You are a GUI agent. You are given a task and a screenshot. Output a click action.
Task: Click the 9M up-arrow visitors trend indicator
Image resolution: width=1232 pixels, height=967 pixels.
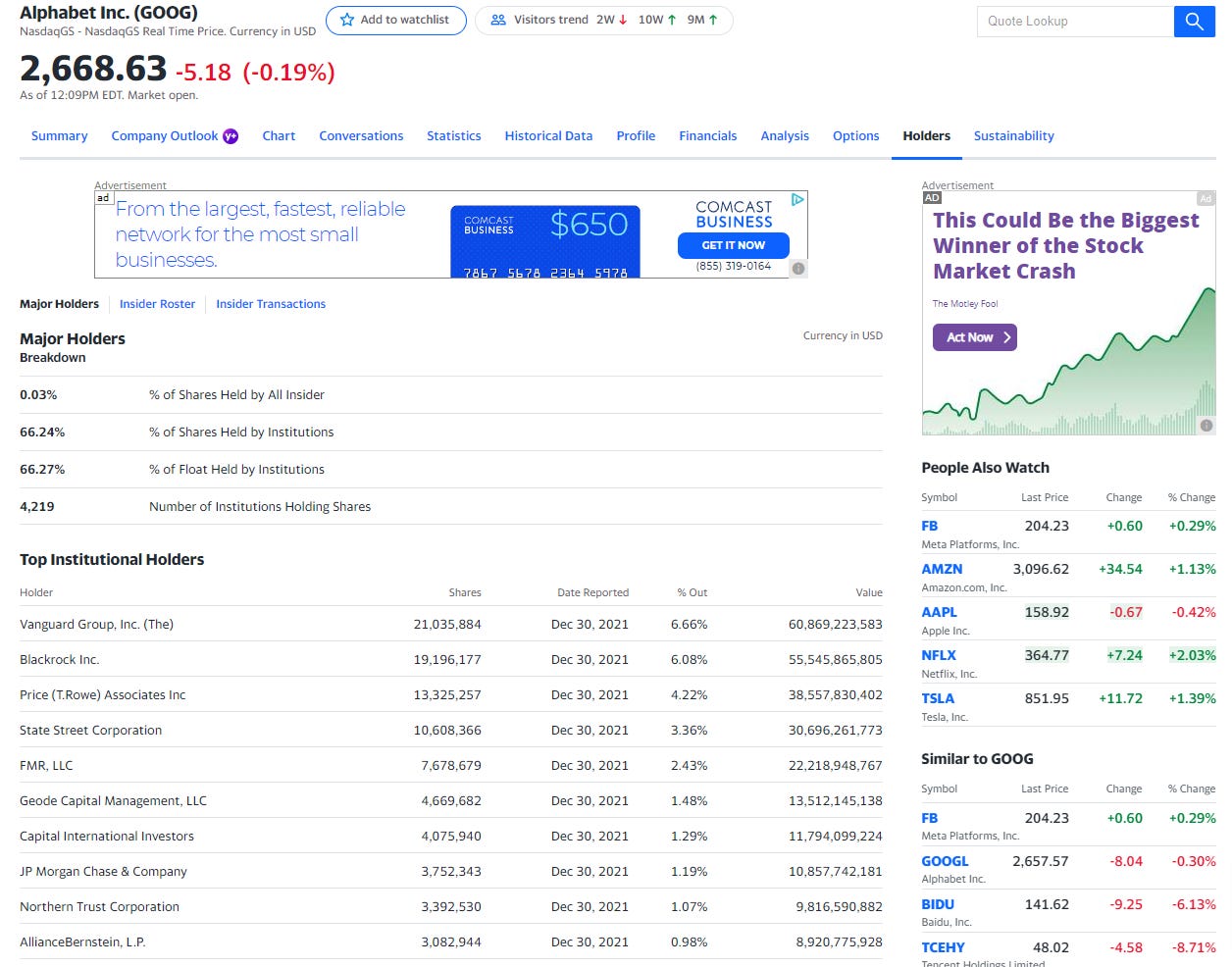[x=702, y=20]
